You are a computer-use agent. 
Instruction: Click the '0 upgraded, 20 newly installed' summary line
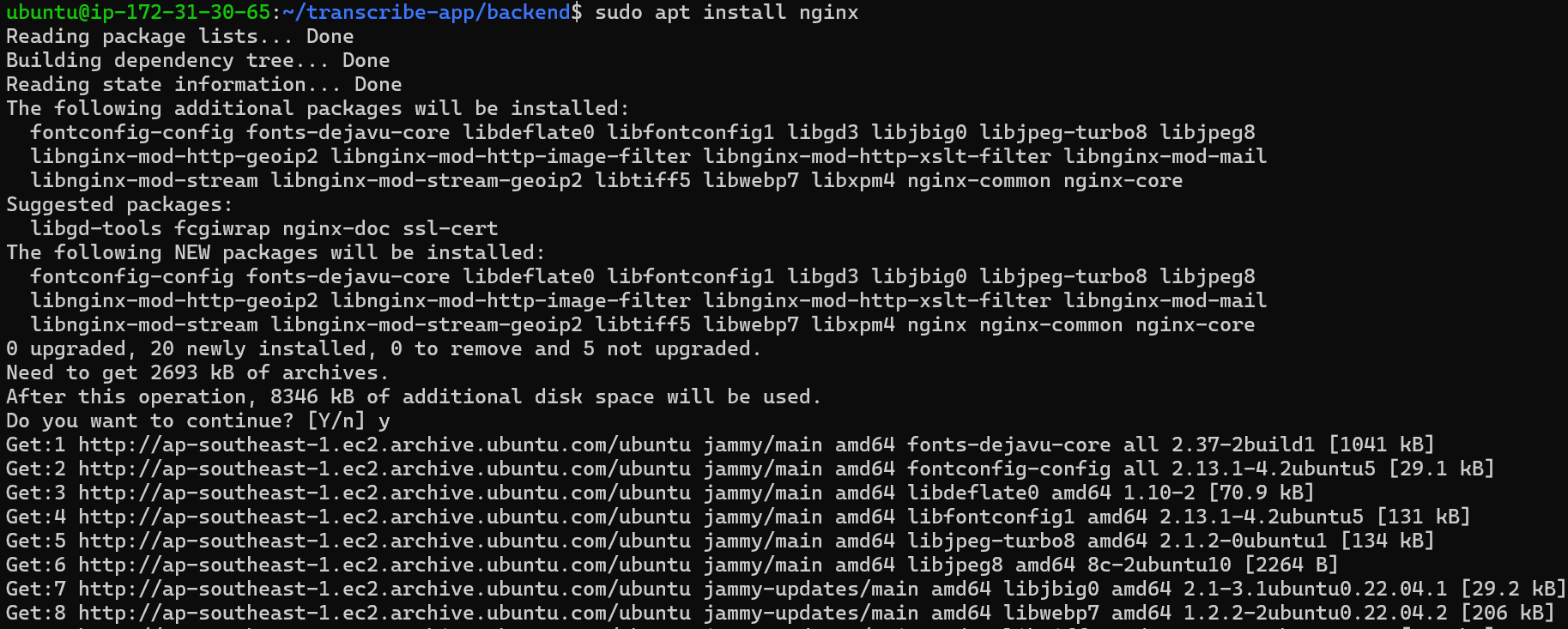pyautogui.click(x=384, y=348)
